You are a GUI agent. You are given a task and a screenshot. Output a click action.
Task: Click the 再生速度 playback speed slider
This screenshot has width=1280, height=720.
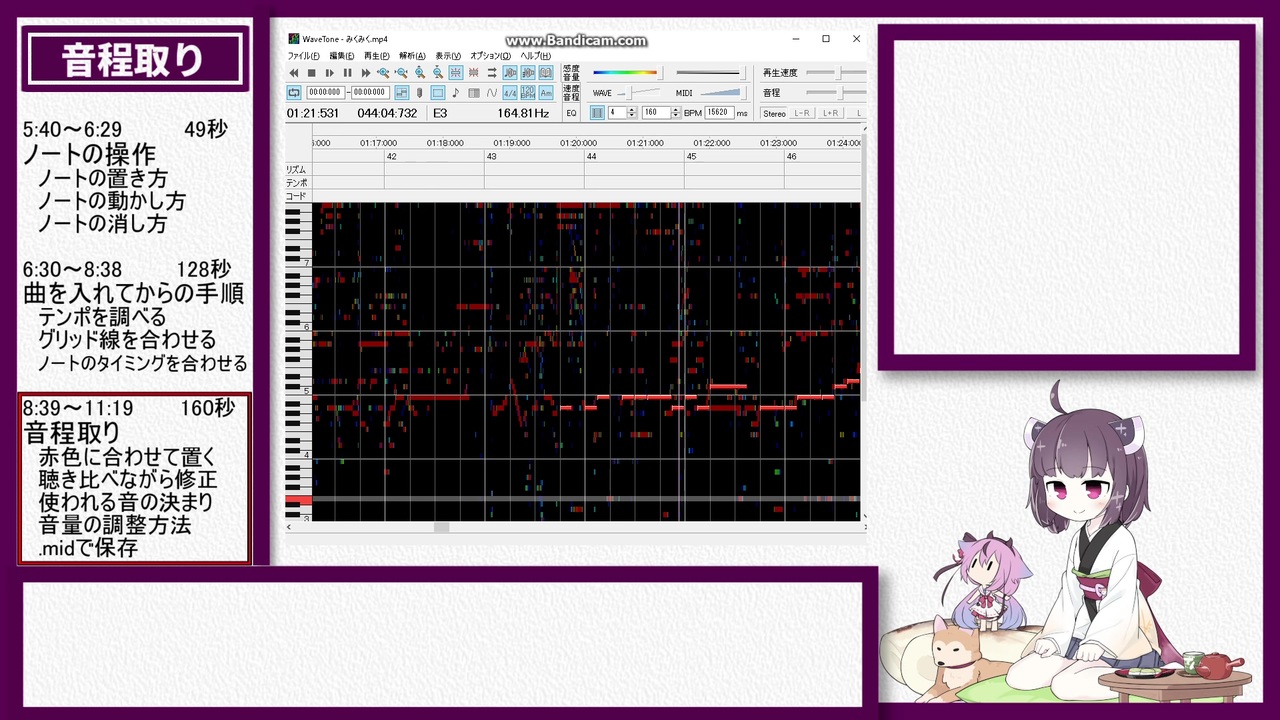[x=837, y=73]
